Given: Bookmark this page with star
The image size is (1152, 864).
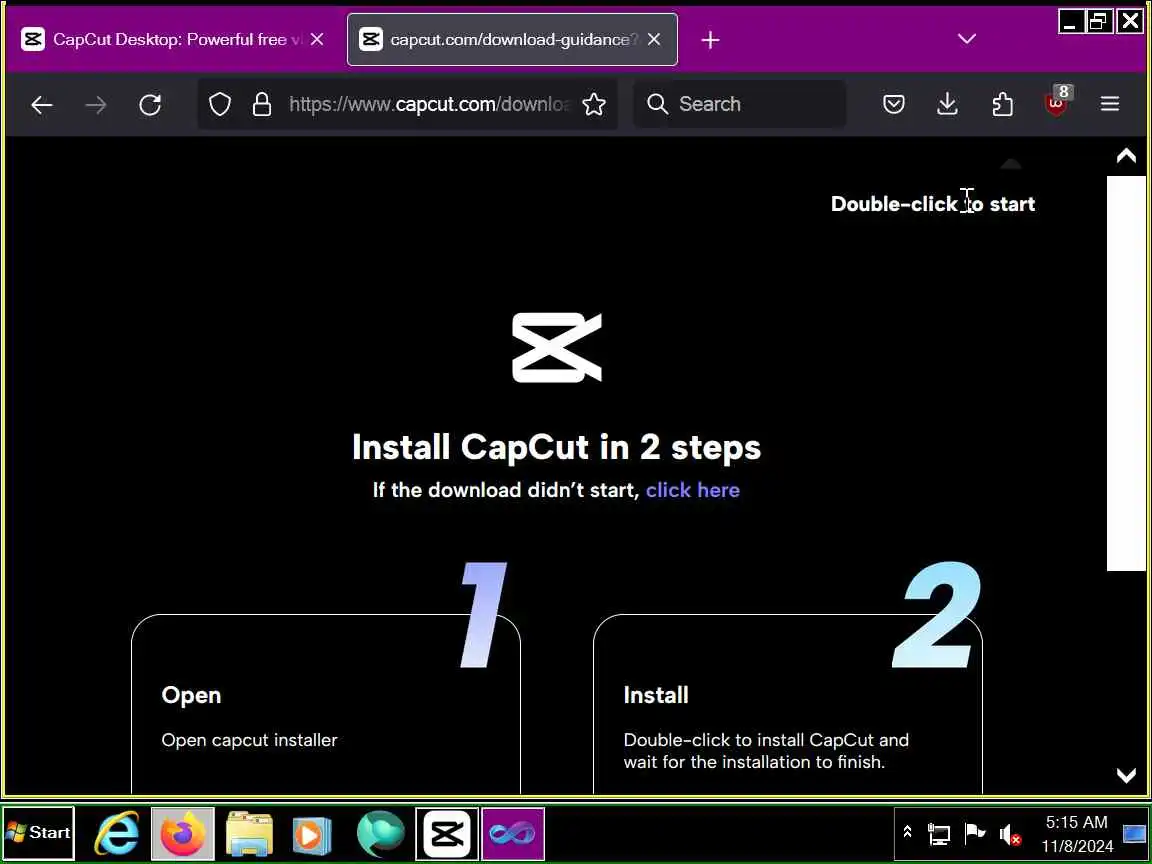Looking at the screenshot, I should (x=594, y=104).
